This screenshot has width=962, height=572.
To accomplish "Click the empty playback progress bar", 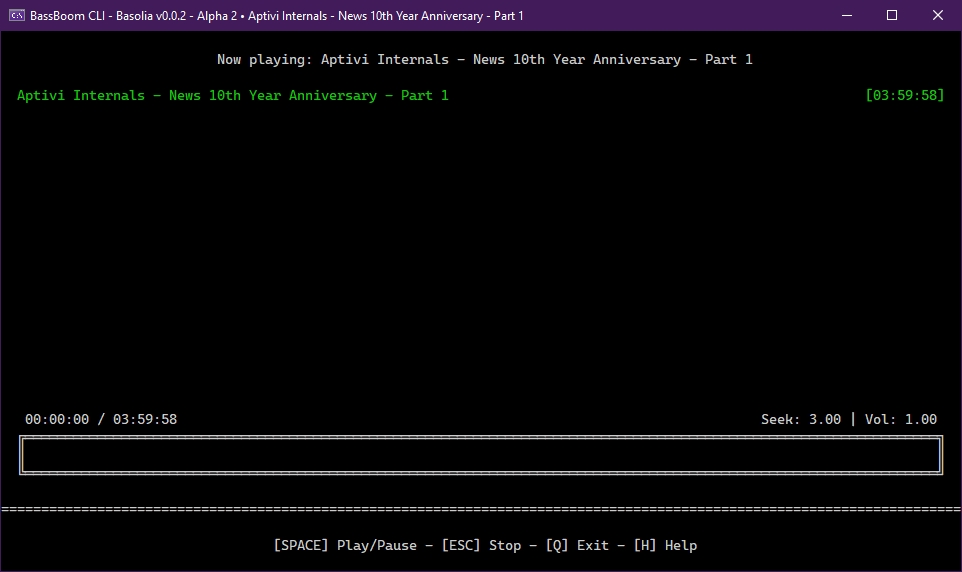I will (480, 455).
